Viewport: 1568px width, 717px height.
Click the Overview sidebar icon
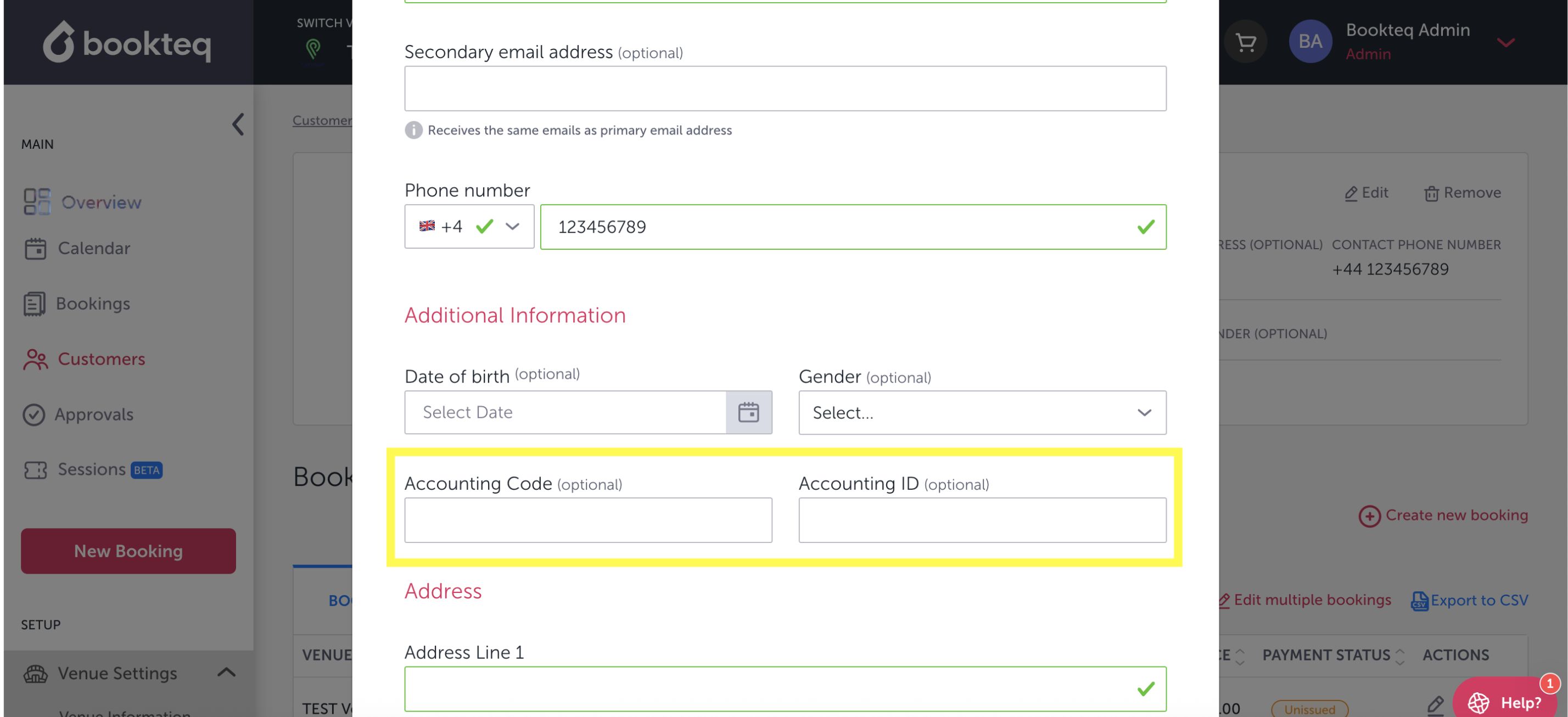click(x=37, y=201)
